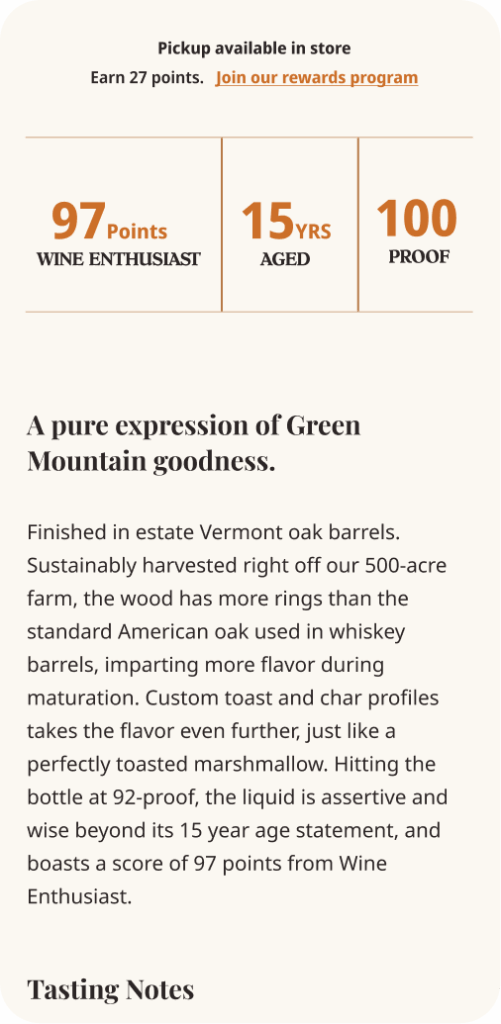
Task: Click the Custom toast and char profiles line
Action: (x=233, y=698)
